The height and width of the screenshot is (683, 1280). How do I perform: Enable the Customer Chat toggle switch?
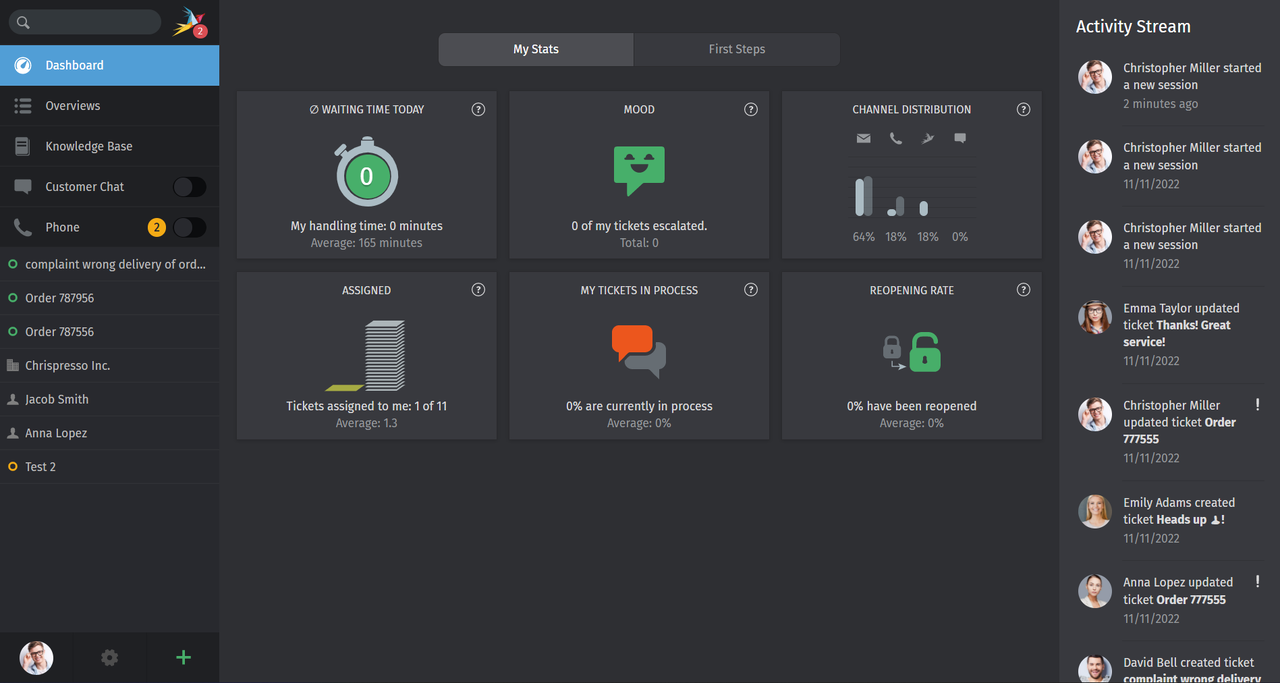coord(190,186)
